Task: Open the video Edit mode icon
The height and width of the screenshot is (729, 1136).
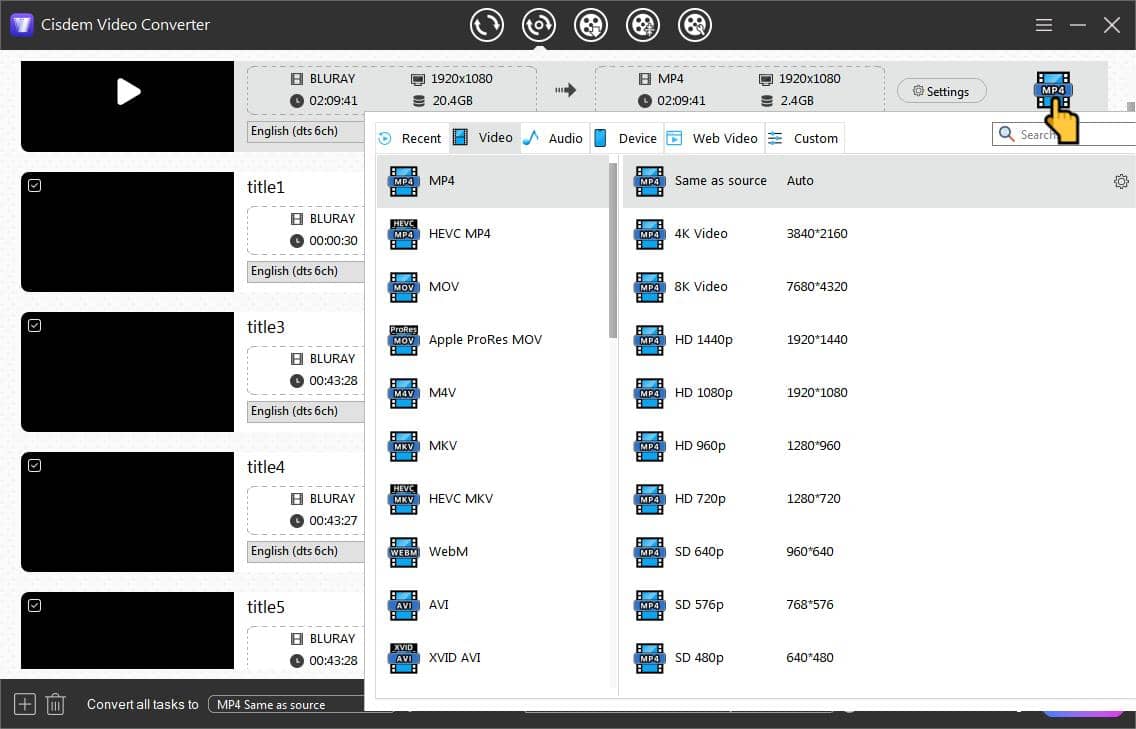Action: pyautogui.click(x=643, y=25)
